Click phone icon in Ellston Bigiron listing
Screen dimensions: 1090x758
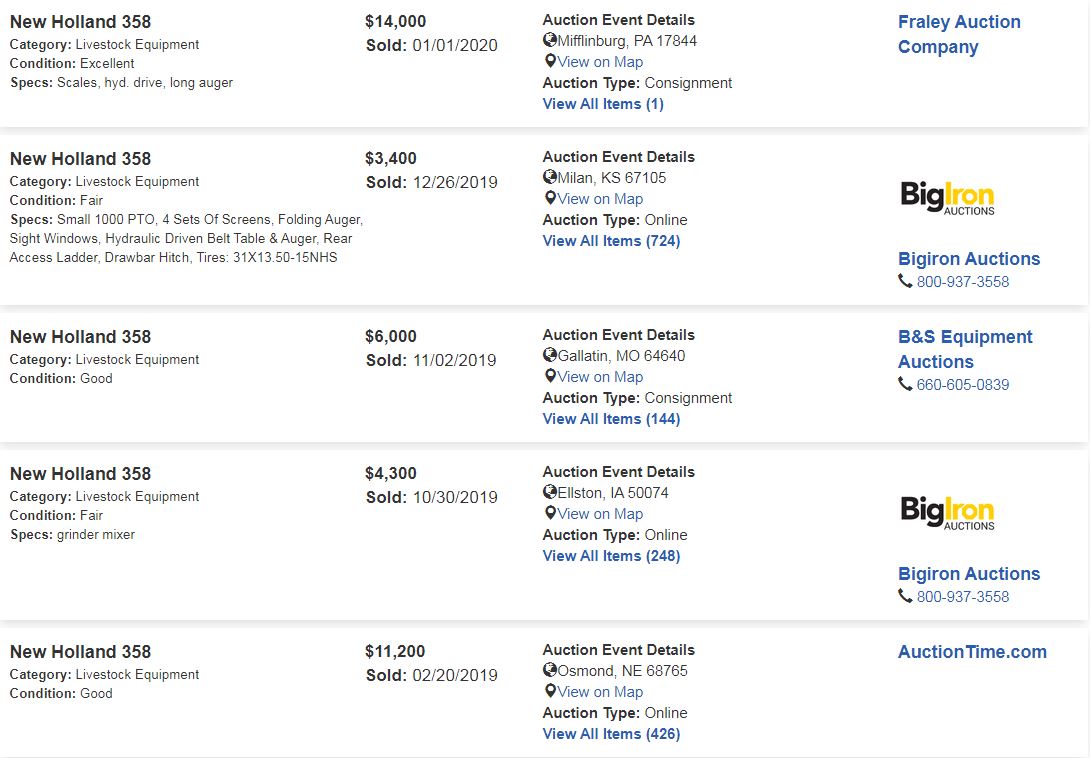point(905,597)
